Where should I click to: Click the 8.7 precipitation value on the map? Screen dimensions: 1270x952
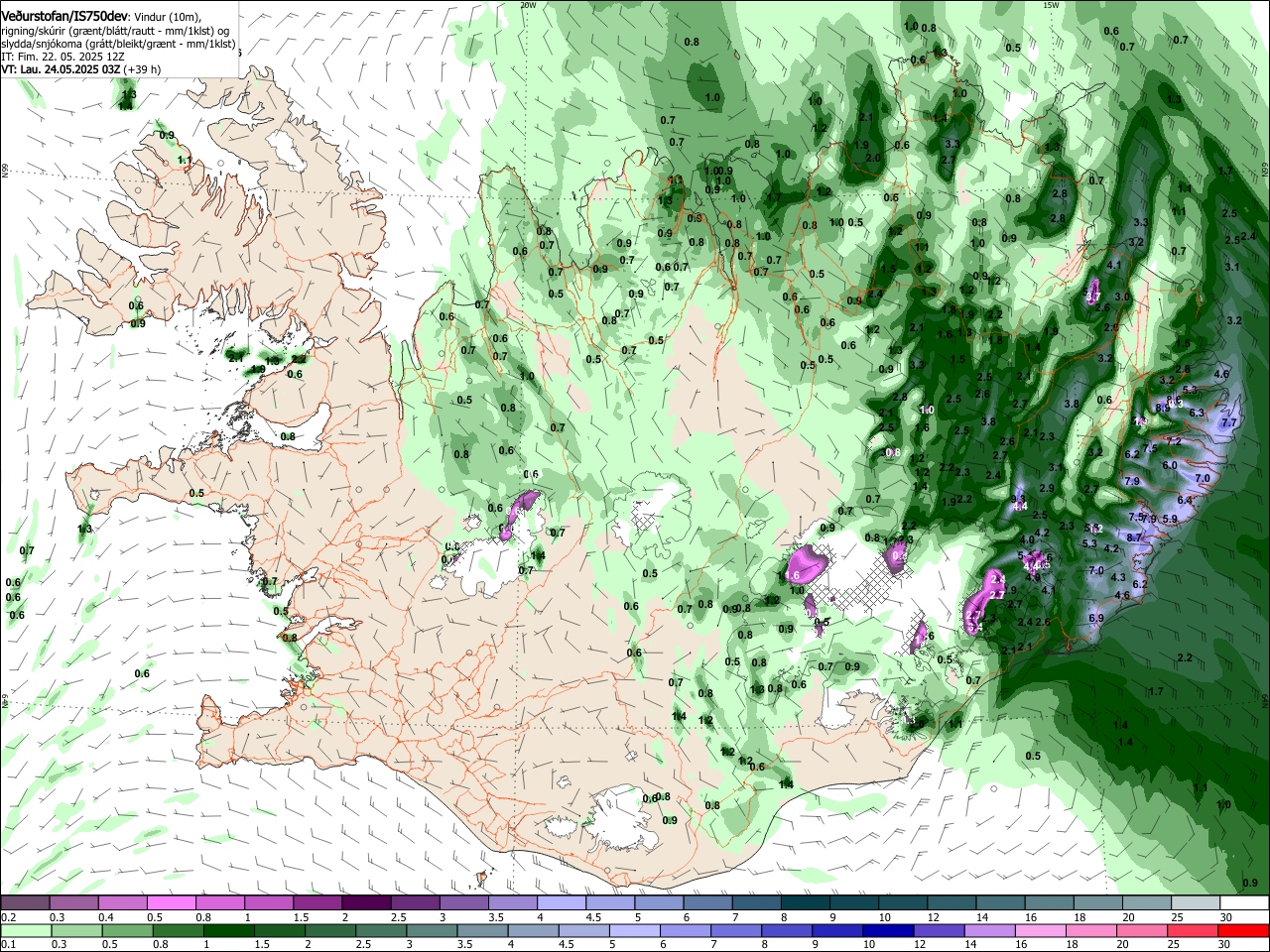point(1135,536)
